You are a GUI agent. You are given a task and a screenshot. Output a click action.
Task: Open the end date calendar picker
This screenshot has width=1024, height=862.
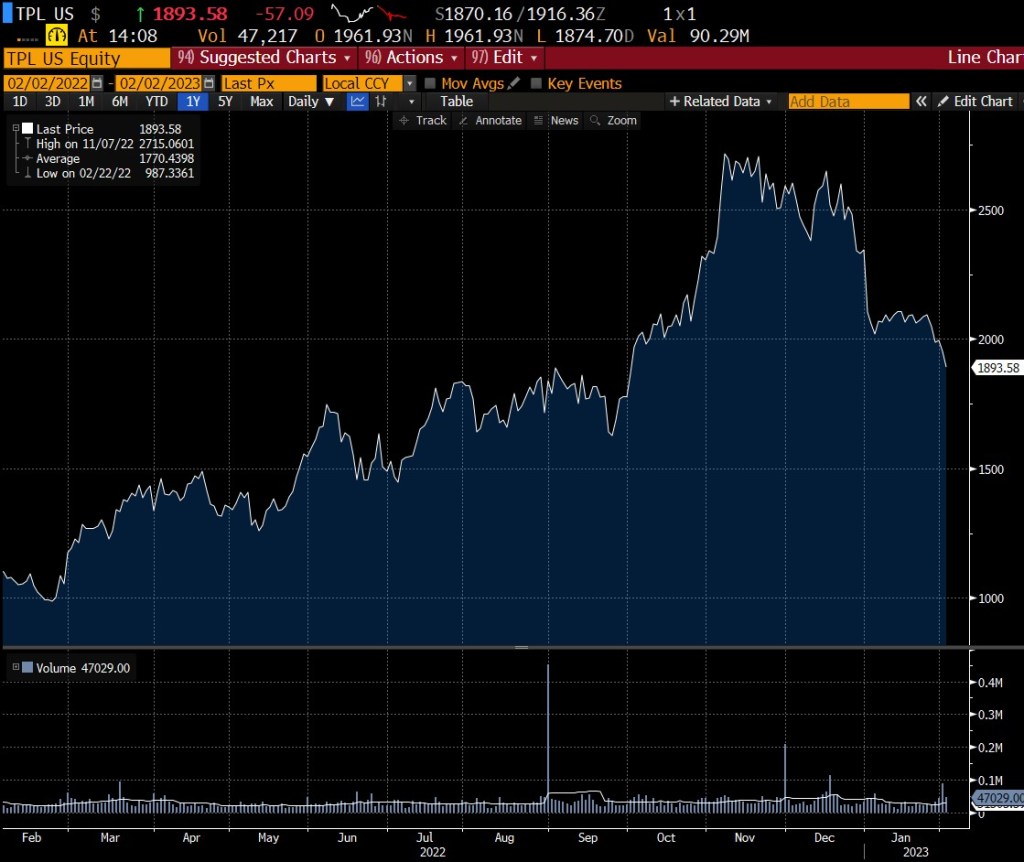(208, 84)
